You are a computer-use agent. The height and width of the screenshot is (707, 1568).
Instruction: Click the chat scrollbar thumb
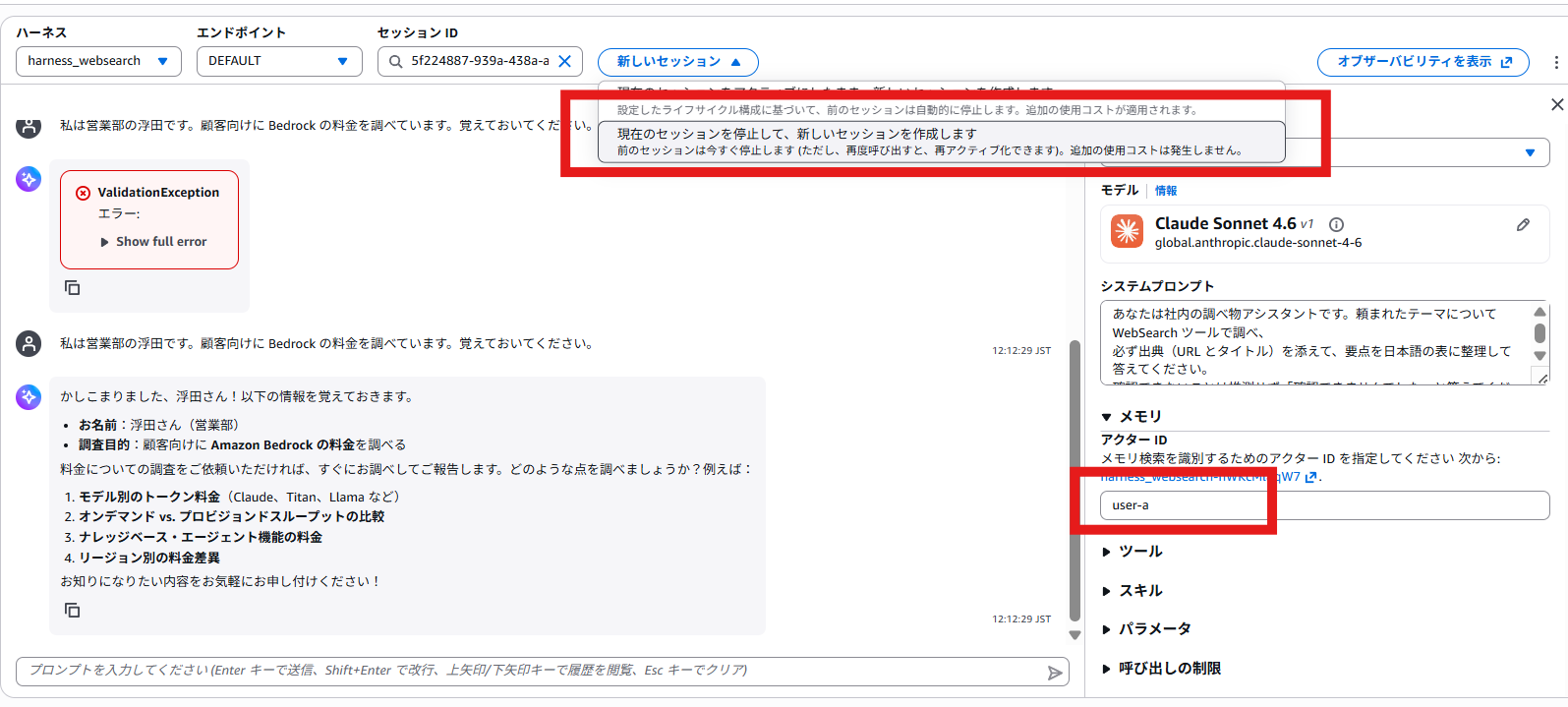click(1075, 480)
